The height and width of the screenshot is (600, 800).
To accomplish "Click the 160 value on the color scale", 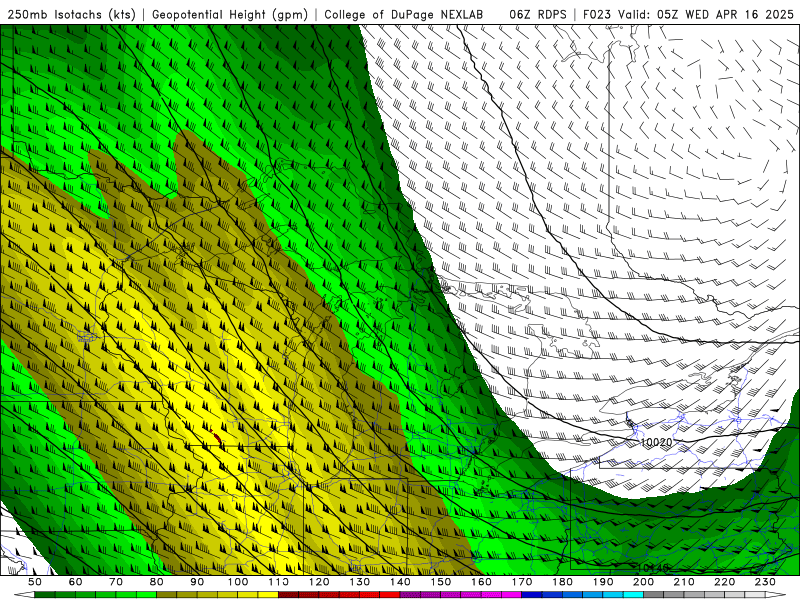I will [481, 582].
